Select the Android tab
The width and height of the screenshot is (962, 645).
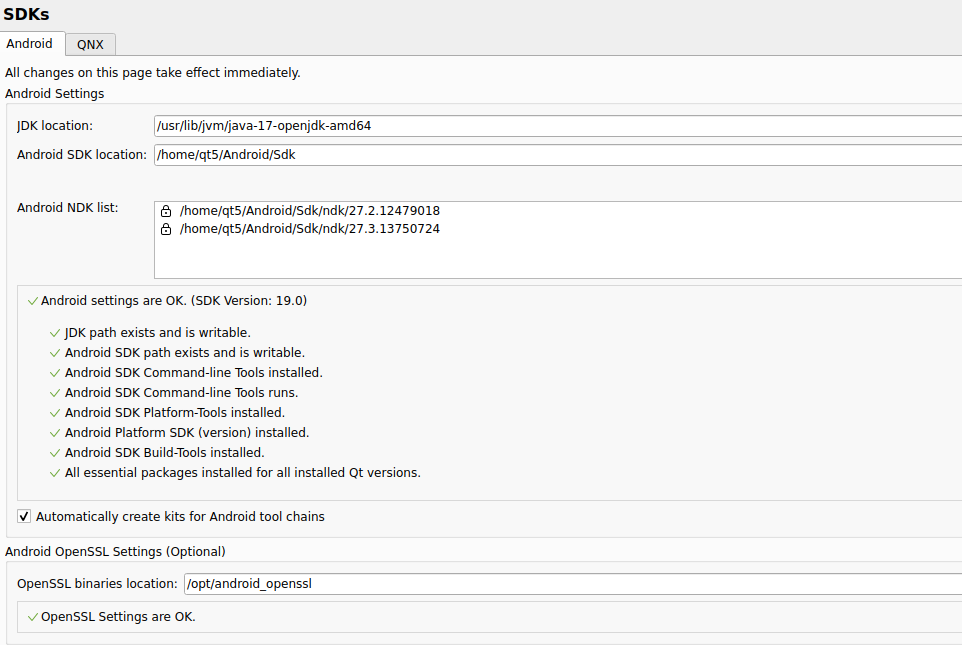[30, 44]
